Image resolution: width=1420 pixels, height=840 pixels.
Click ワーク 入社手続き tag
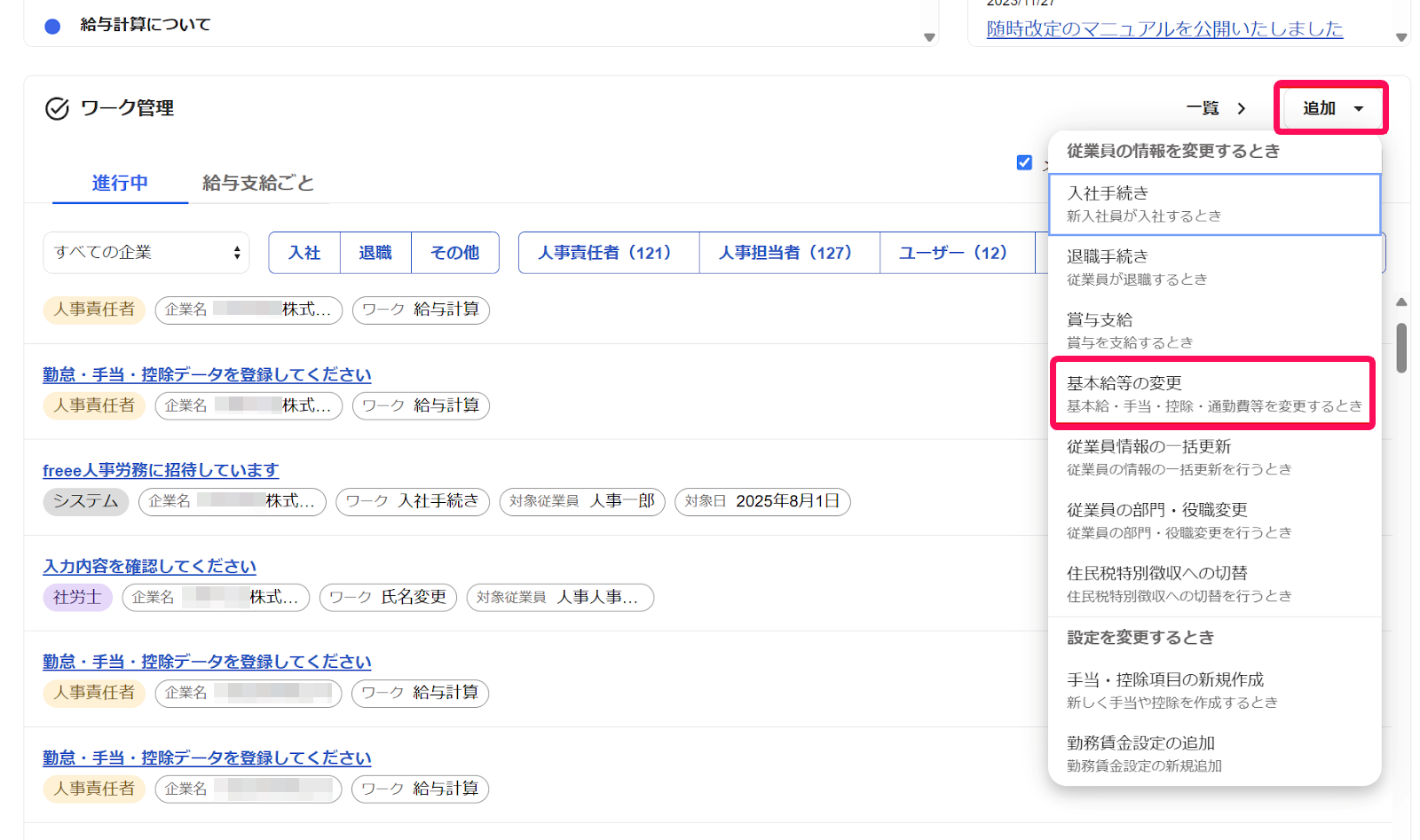pos(413,501)
